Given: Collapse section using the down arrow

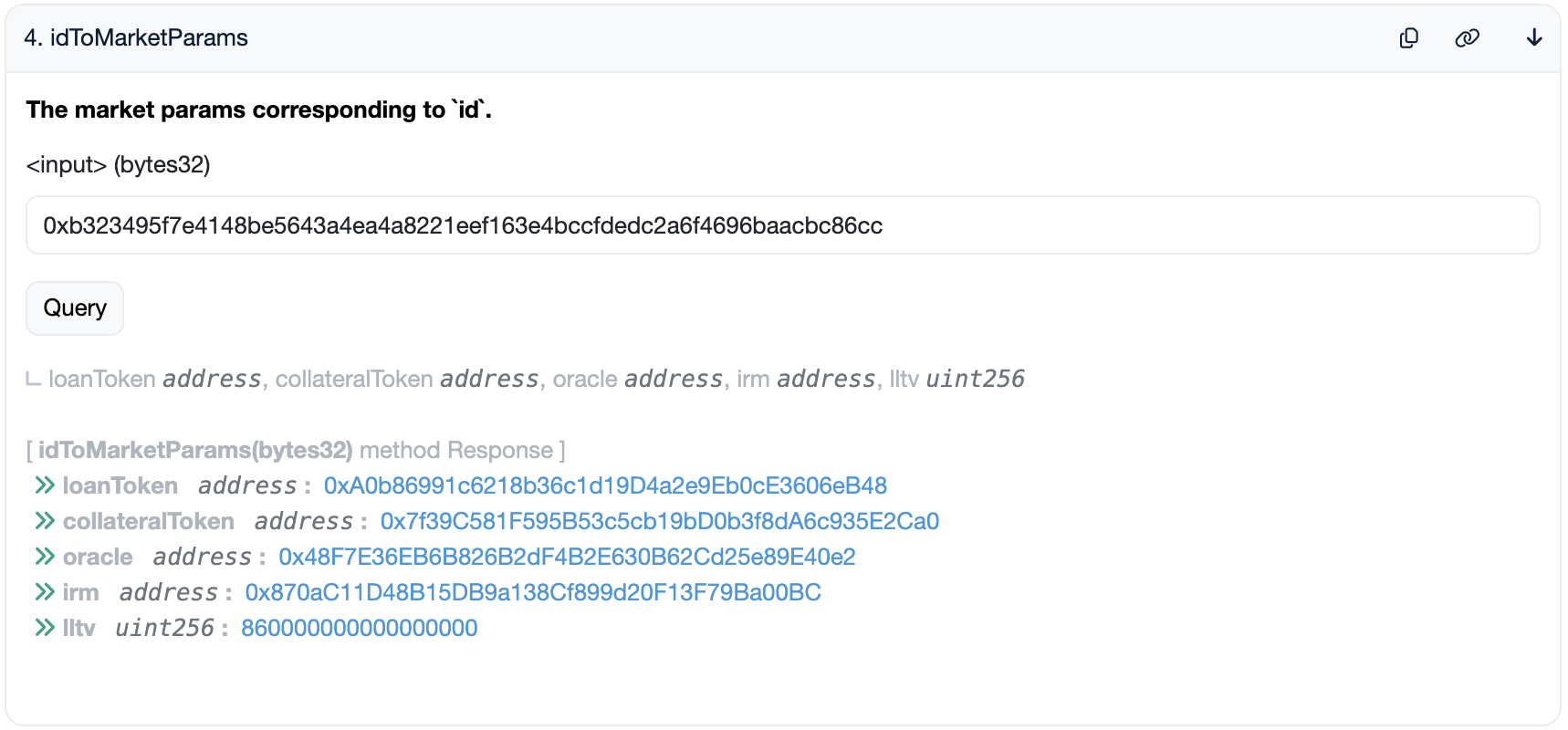Looking at the screenshot, I should tap(1534, 38).
